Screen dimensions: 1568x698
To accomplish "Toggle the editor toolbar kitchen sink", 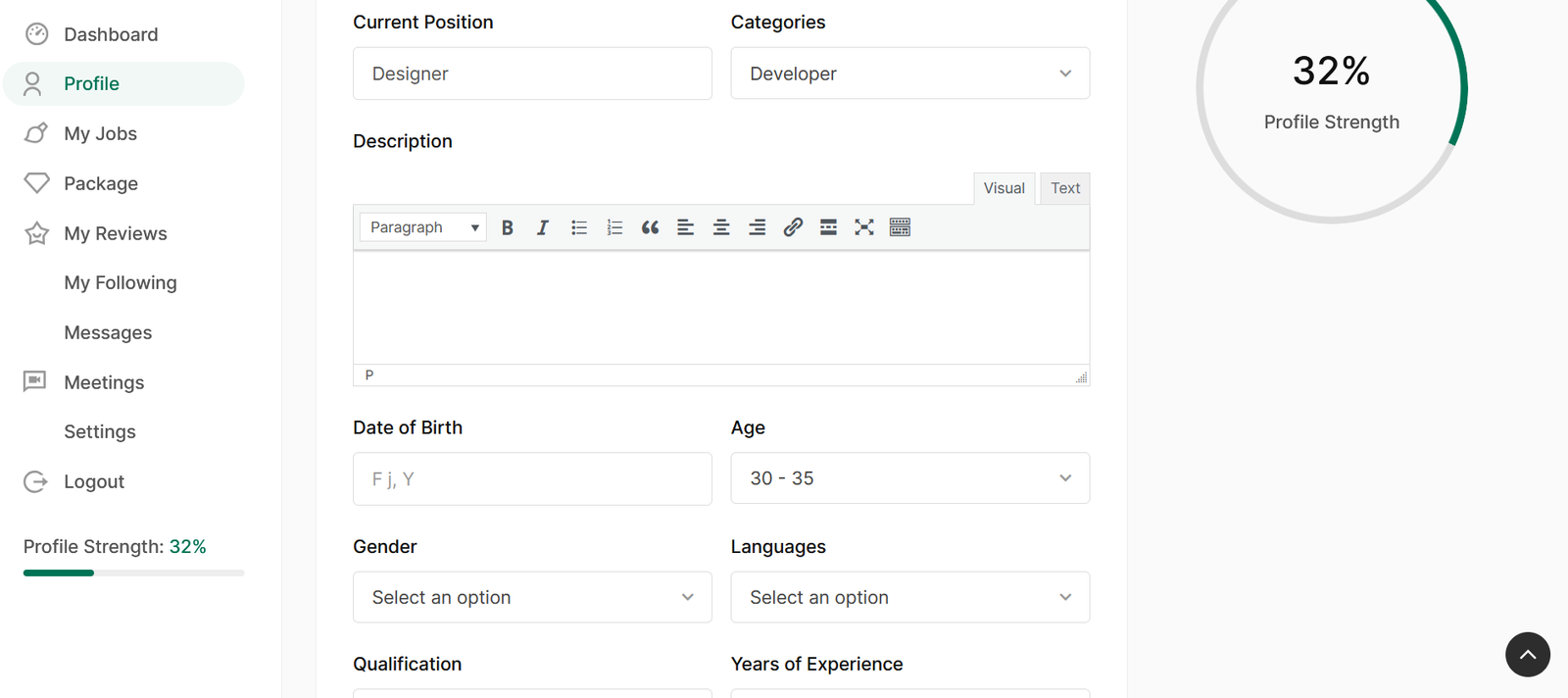I will [900, 227].
